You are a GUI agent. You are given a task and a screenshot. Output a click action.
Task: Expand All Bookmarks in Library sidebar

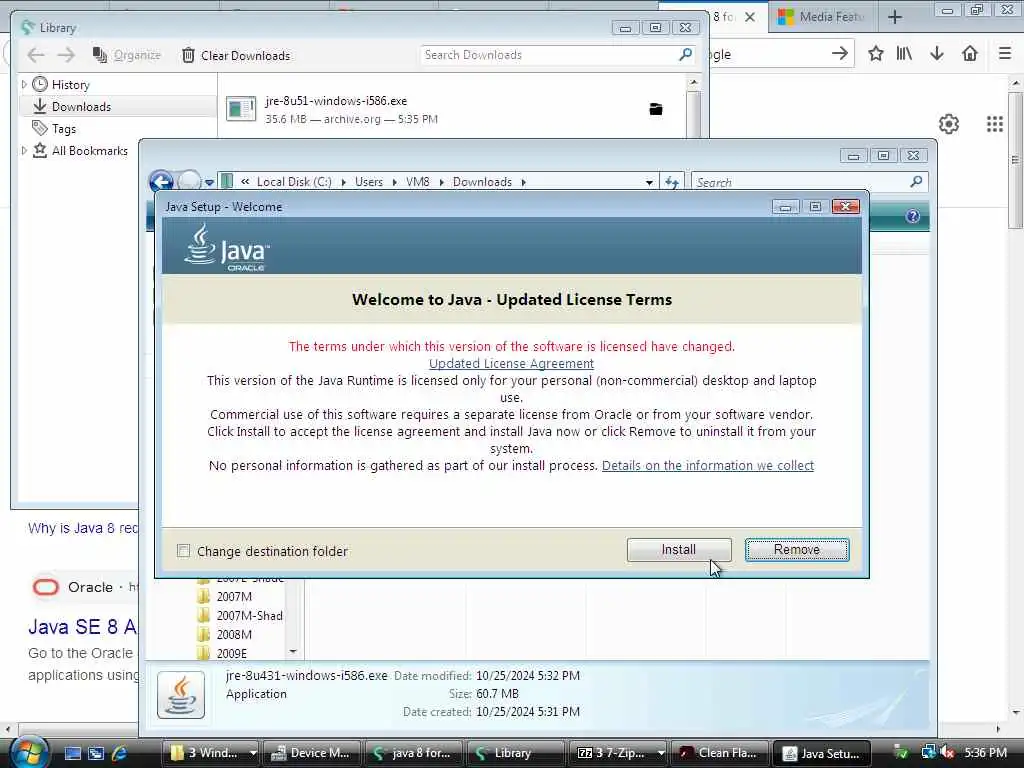pyautogui.click(x=24, y=151)
